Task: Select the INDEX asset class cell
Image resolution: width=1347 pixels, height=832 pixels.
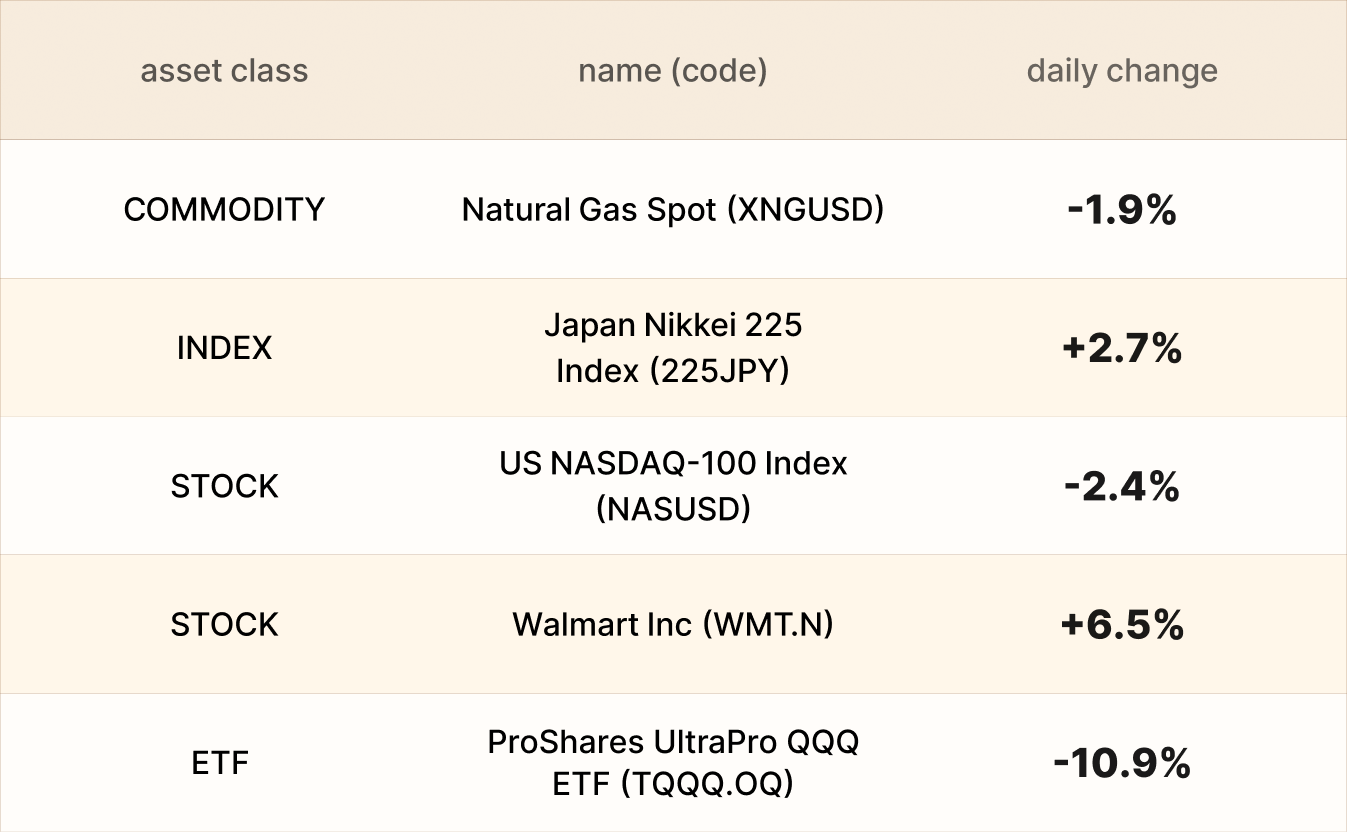Action: 224,348
